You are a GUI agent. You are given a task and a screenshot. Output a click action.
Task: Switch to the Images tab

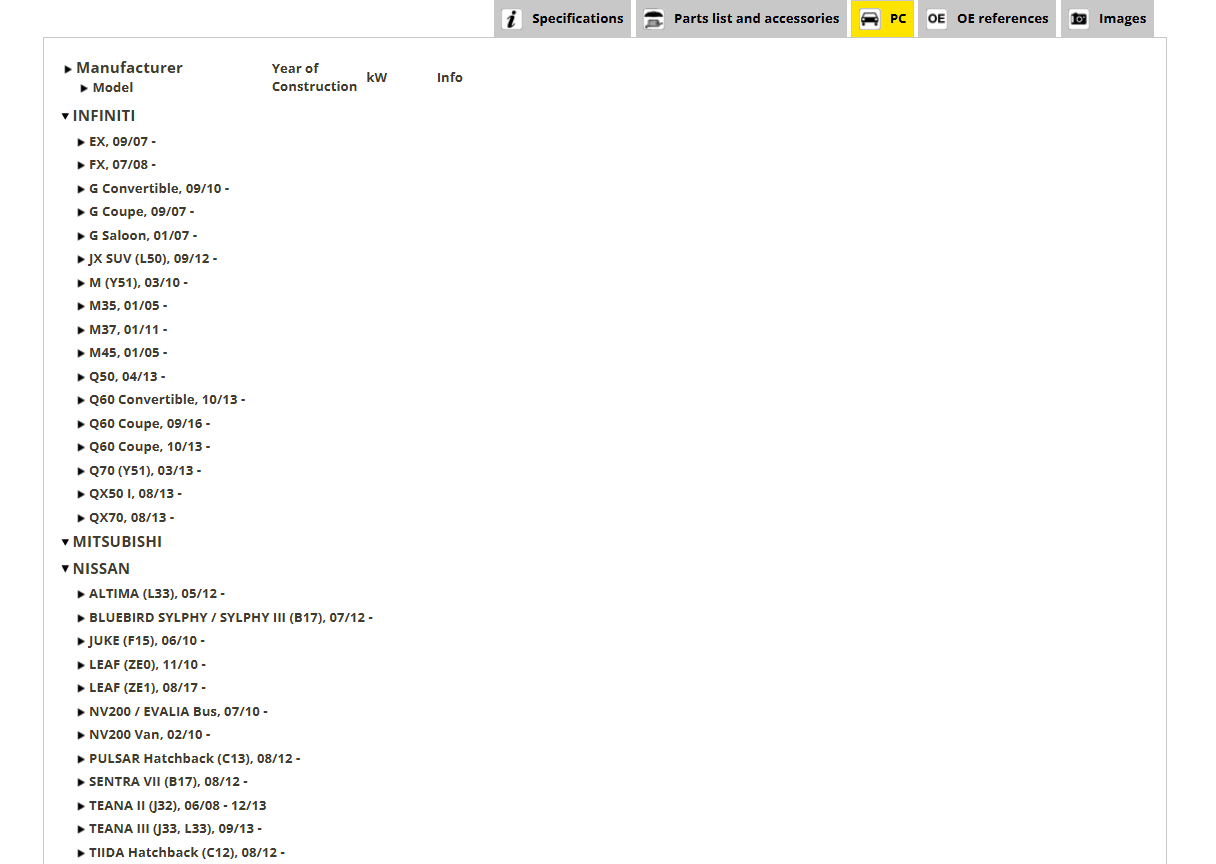point(1107,19)
